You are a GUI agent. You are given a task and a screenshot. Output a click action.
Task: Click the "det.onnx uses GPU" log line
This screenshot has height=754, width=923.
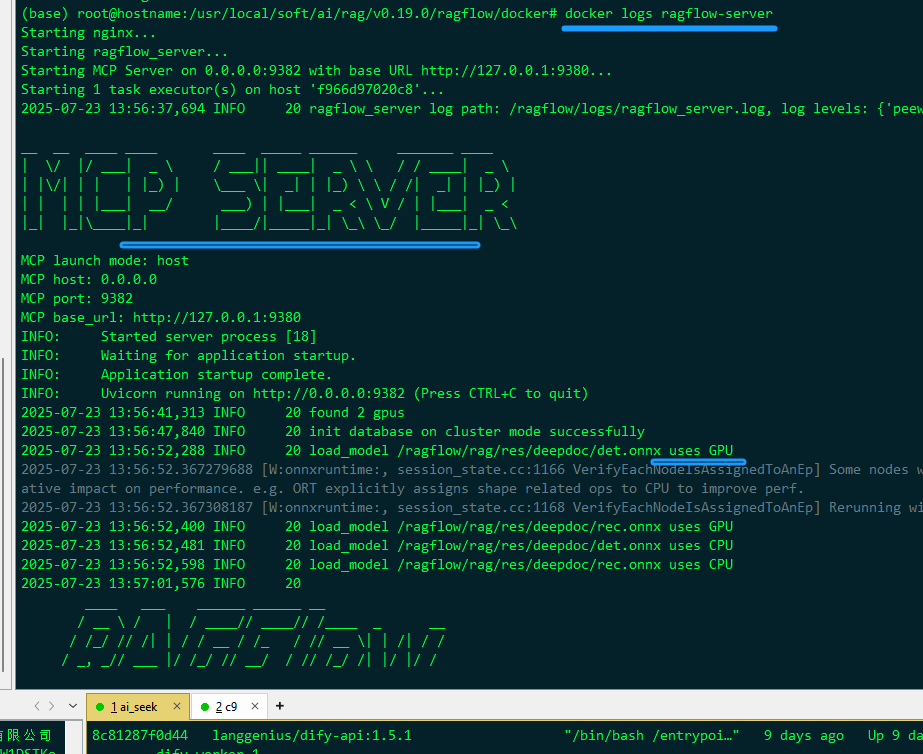tap(377, 450)
